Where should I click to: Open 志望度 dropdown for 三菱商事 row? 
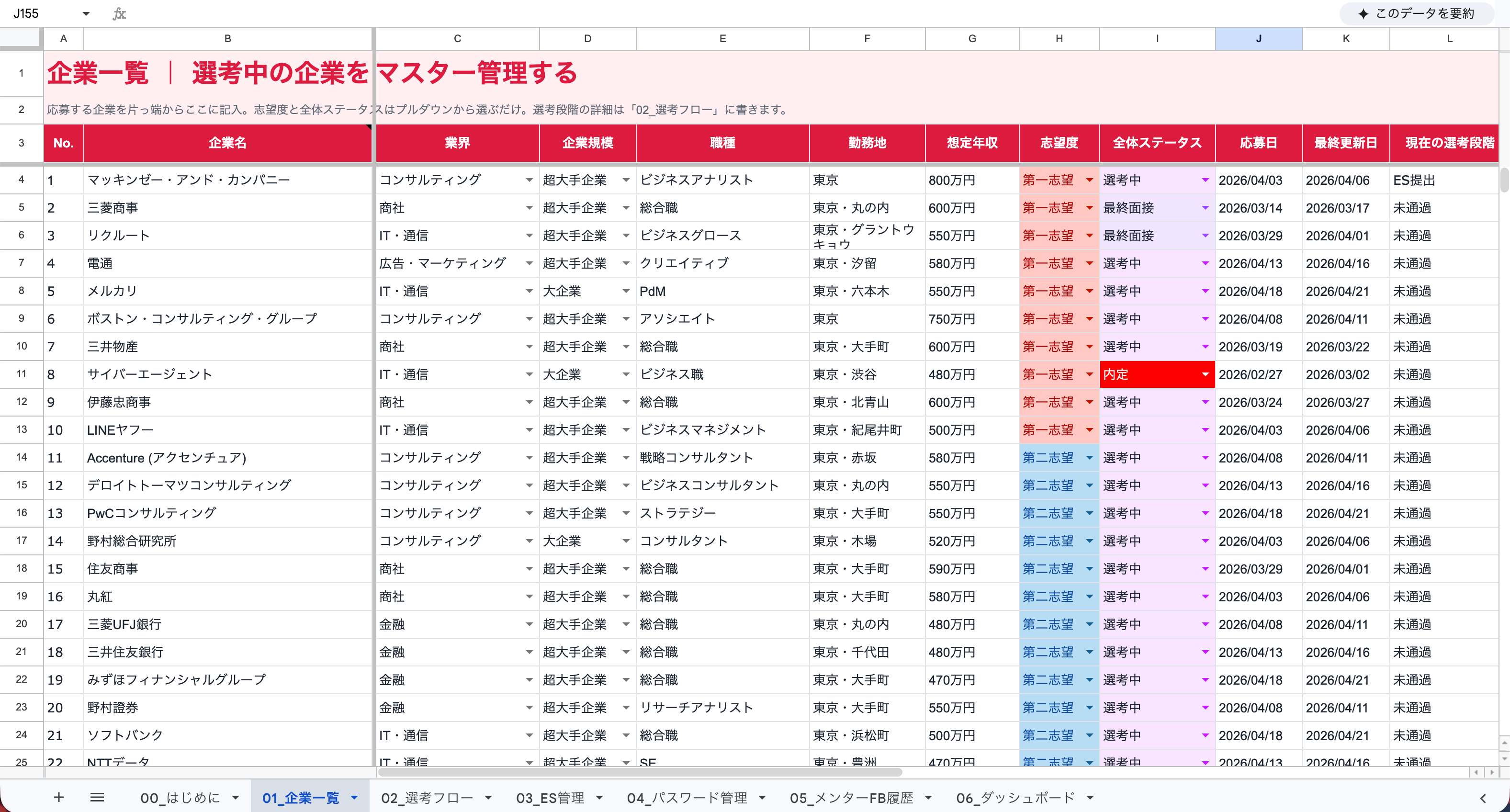[1089, 207]
